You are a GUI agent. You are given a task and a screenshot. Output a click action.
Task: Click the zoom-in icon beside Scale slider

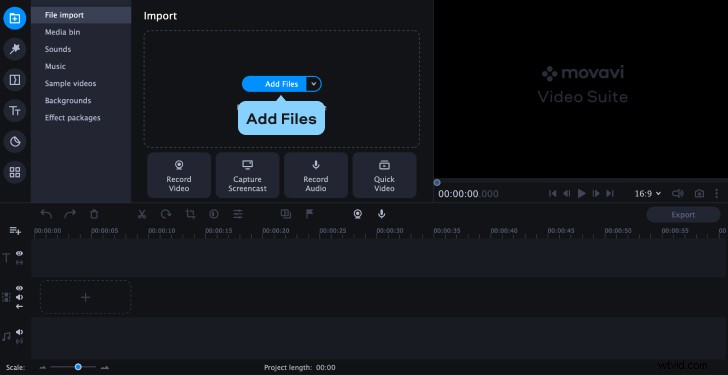[x=105, y=368]
